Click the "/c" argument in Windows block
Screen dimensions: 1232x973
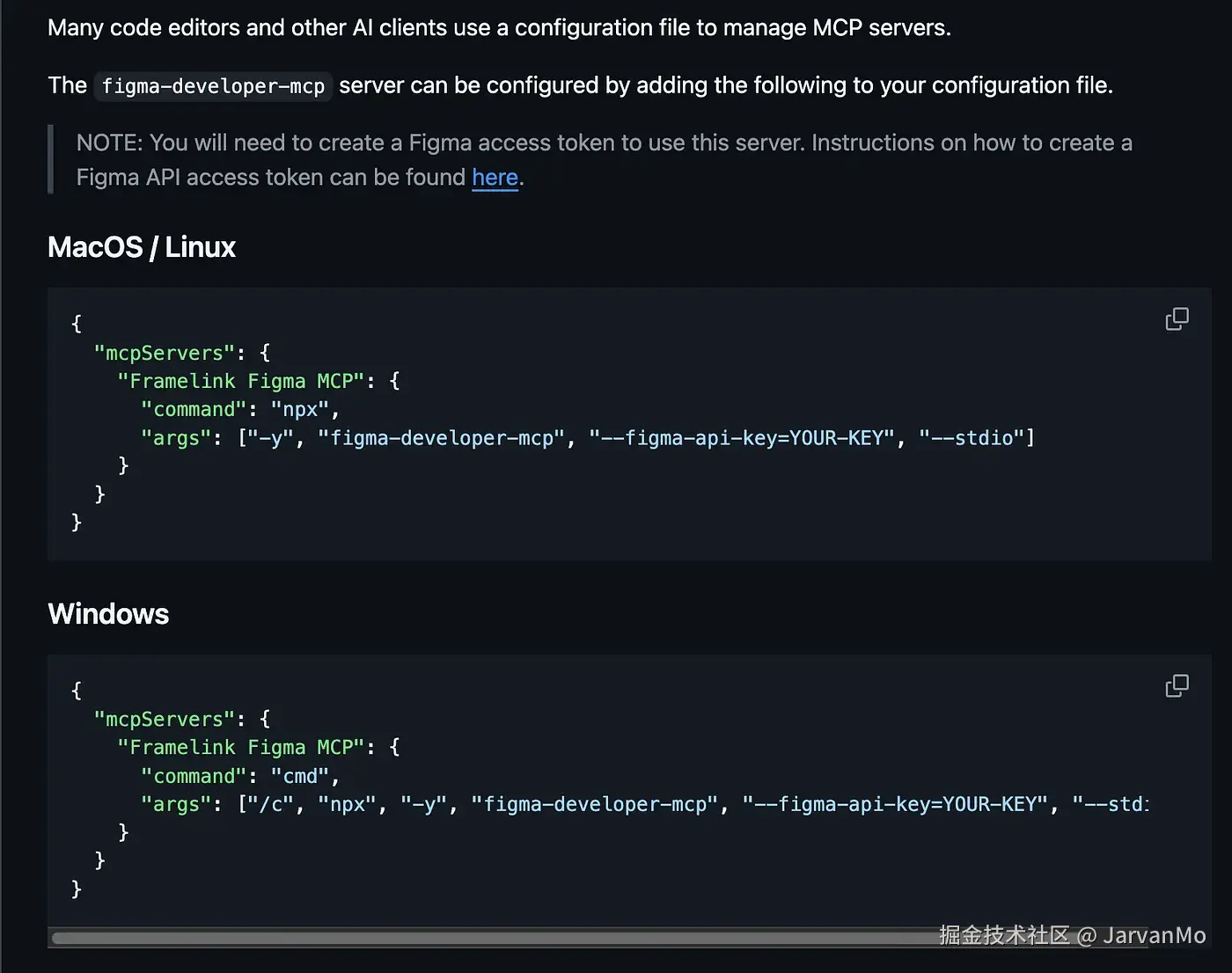pyautogui.click(x=275, y=804)
